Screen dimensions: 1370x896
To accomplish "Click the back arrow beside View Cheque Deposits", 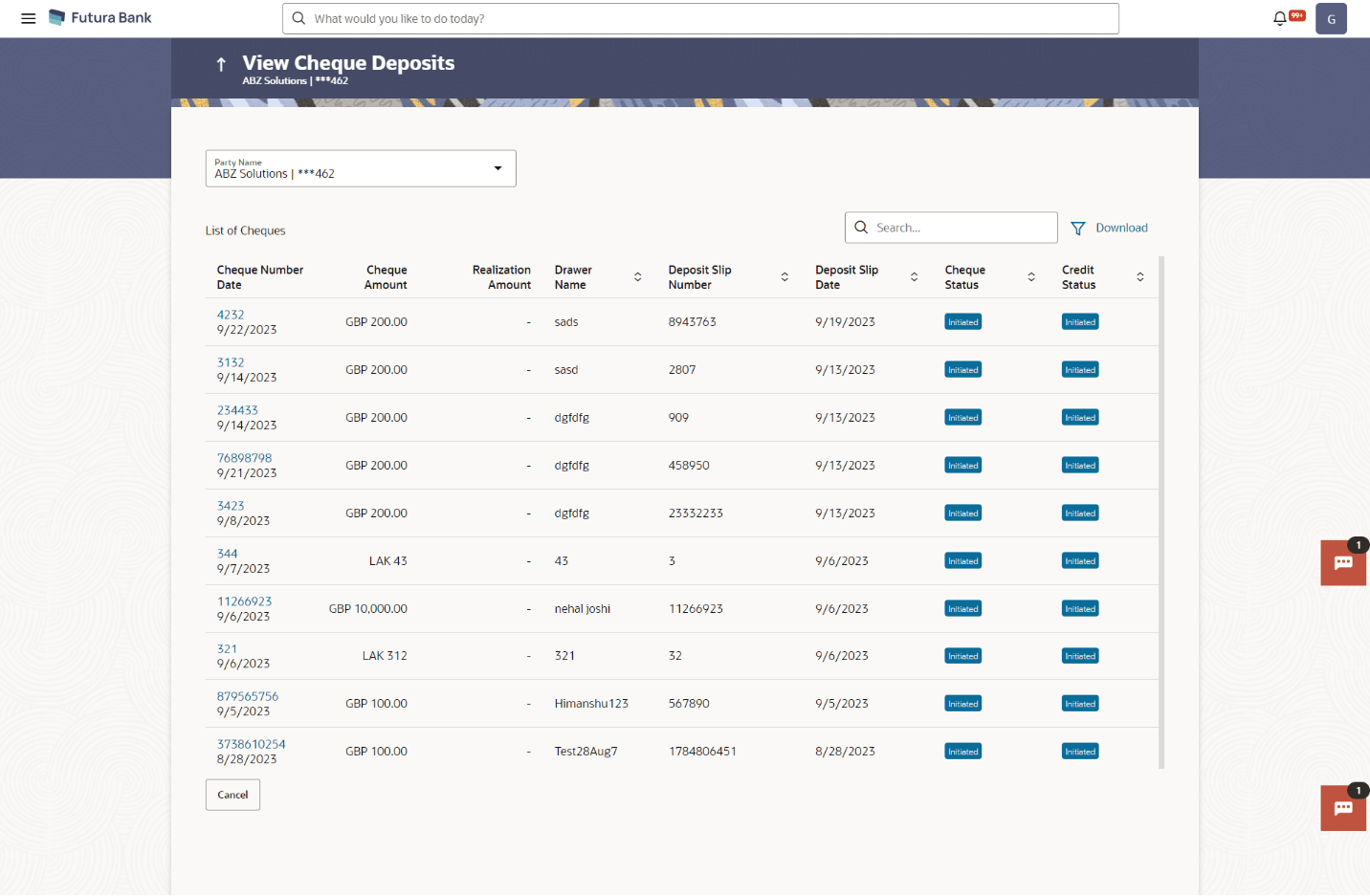I will [x=221, y=64].
